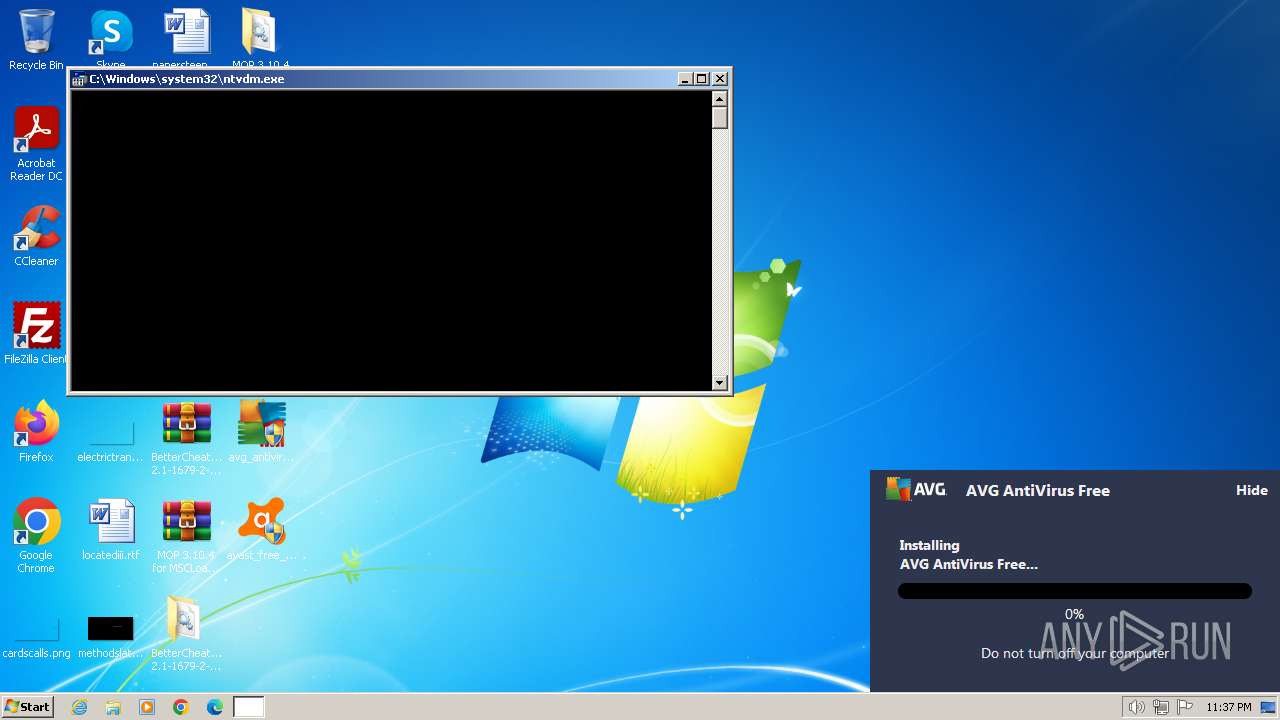Close the ntvdm.exe console window
Viewport: 1280px width, 720px height.
click(720, 79)
